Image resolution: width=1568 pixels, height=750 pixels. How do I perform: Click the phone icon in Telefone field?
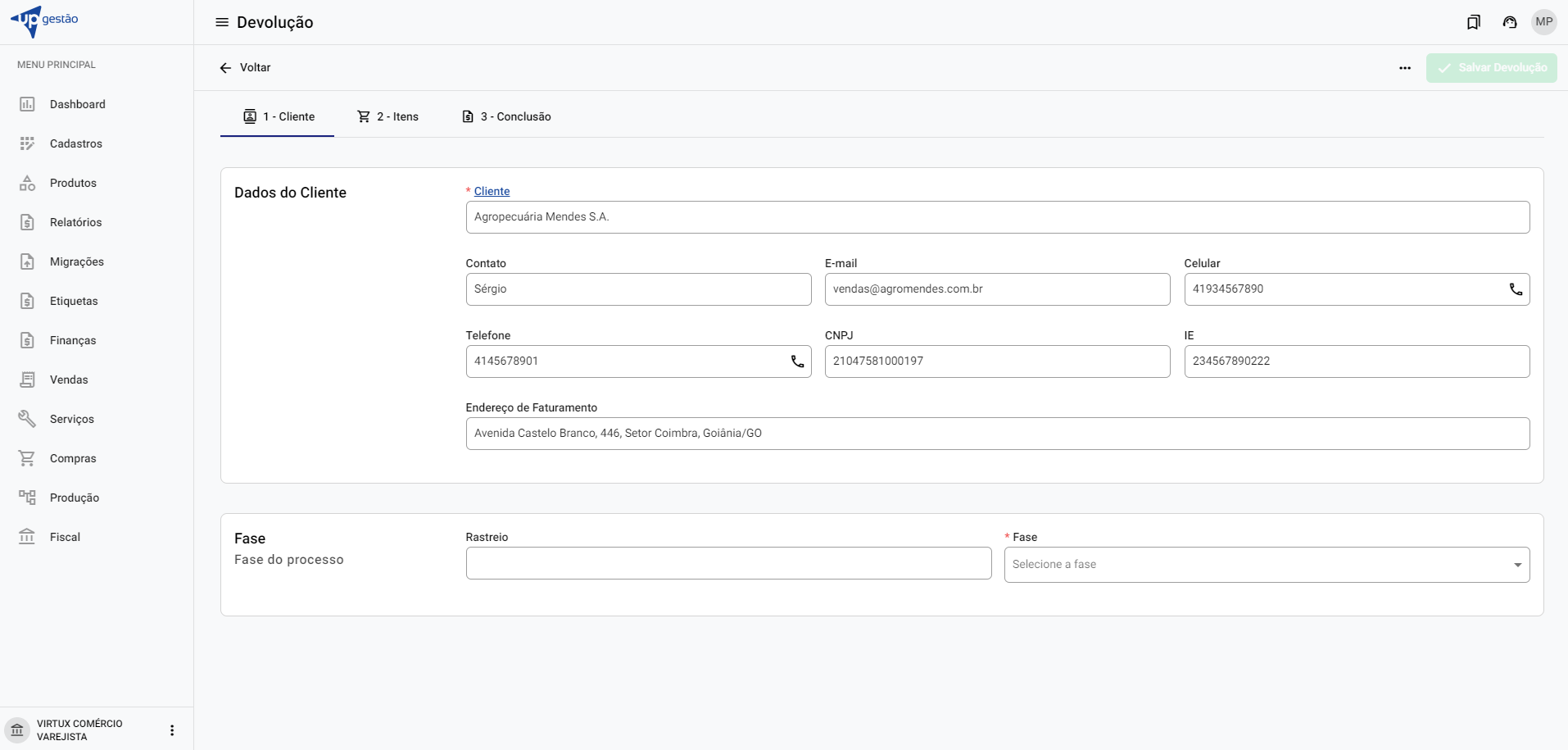(797, 361)
